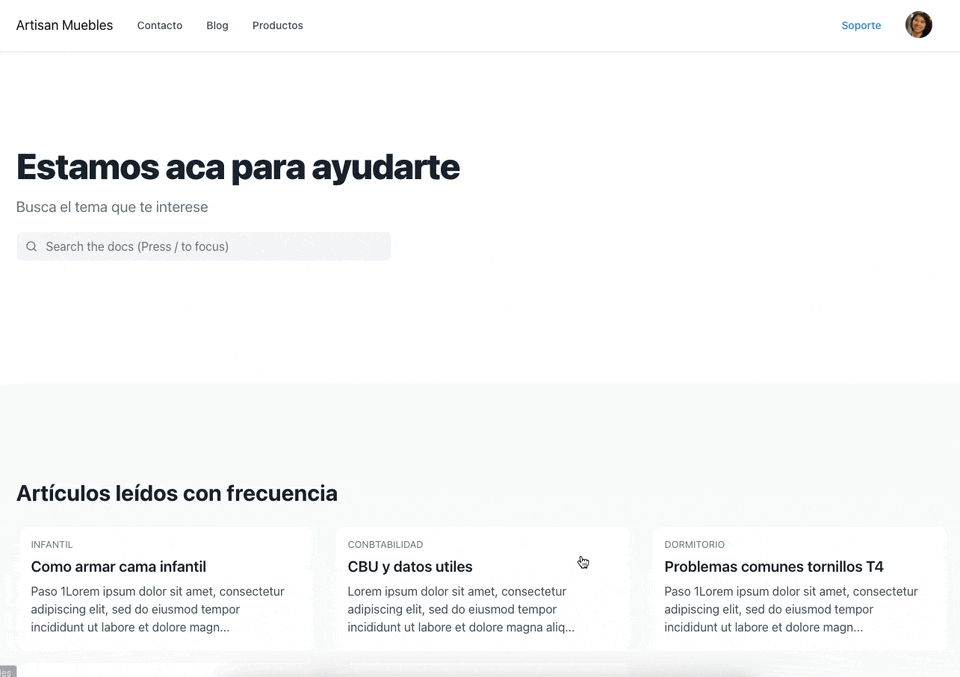Screen dimensions: 960x677
Task: Click the Busca el tema subtitle text
Action: (111, 207)
